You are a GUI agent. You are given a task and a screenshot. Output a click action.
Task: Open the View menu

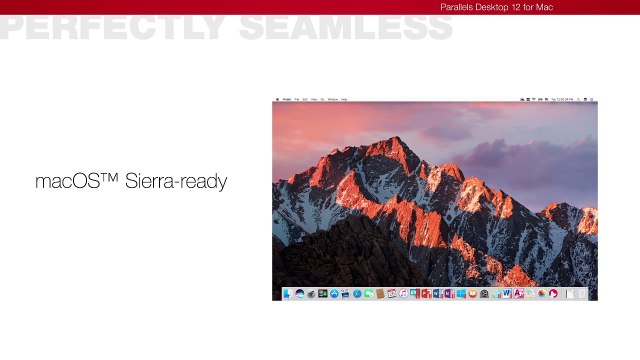(314, 99)
